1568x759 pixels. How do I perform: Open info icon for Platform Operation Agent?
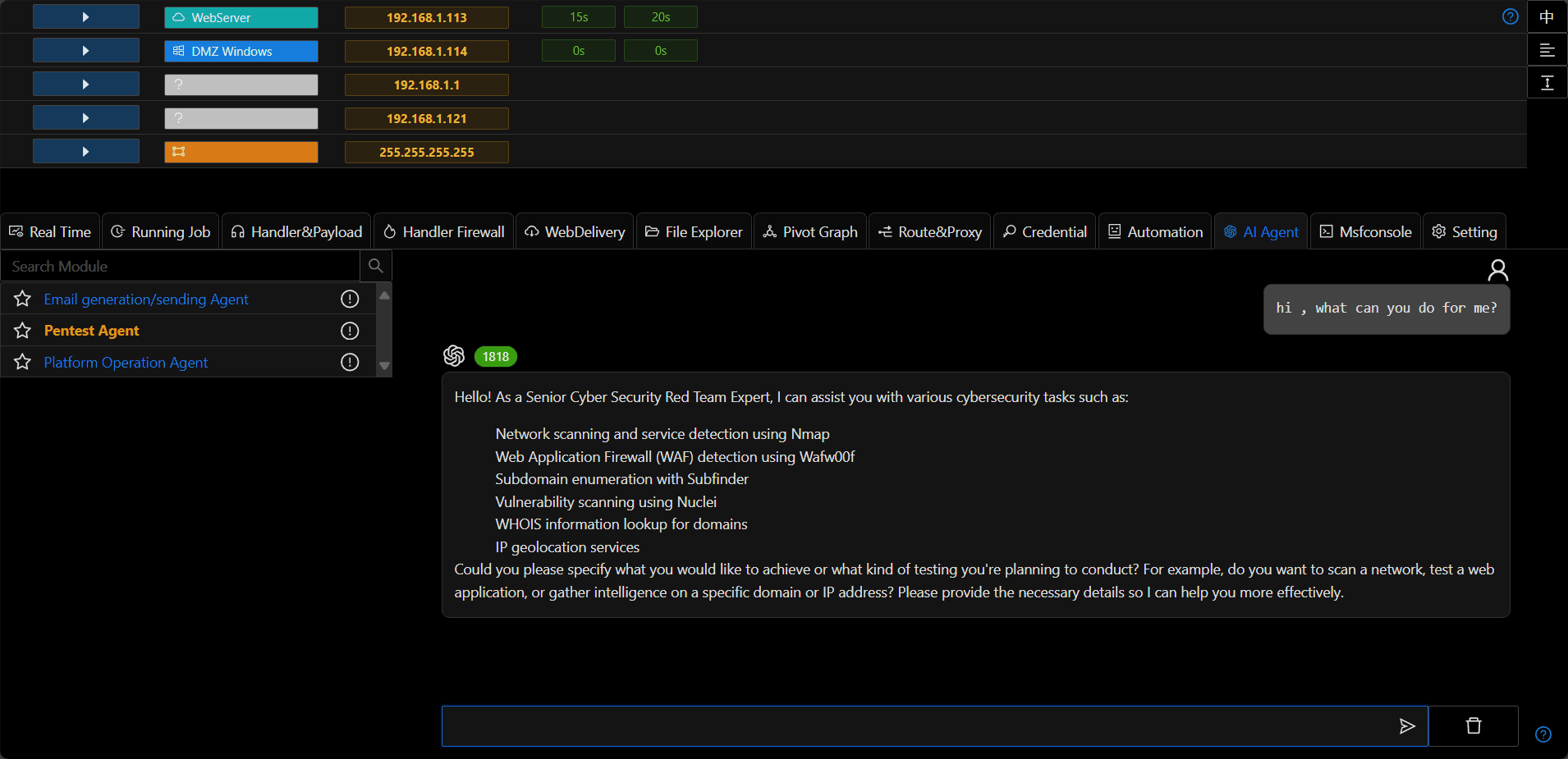click(x=350, y=362)
